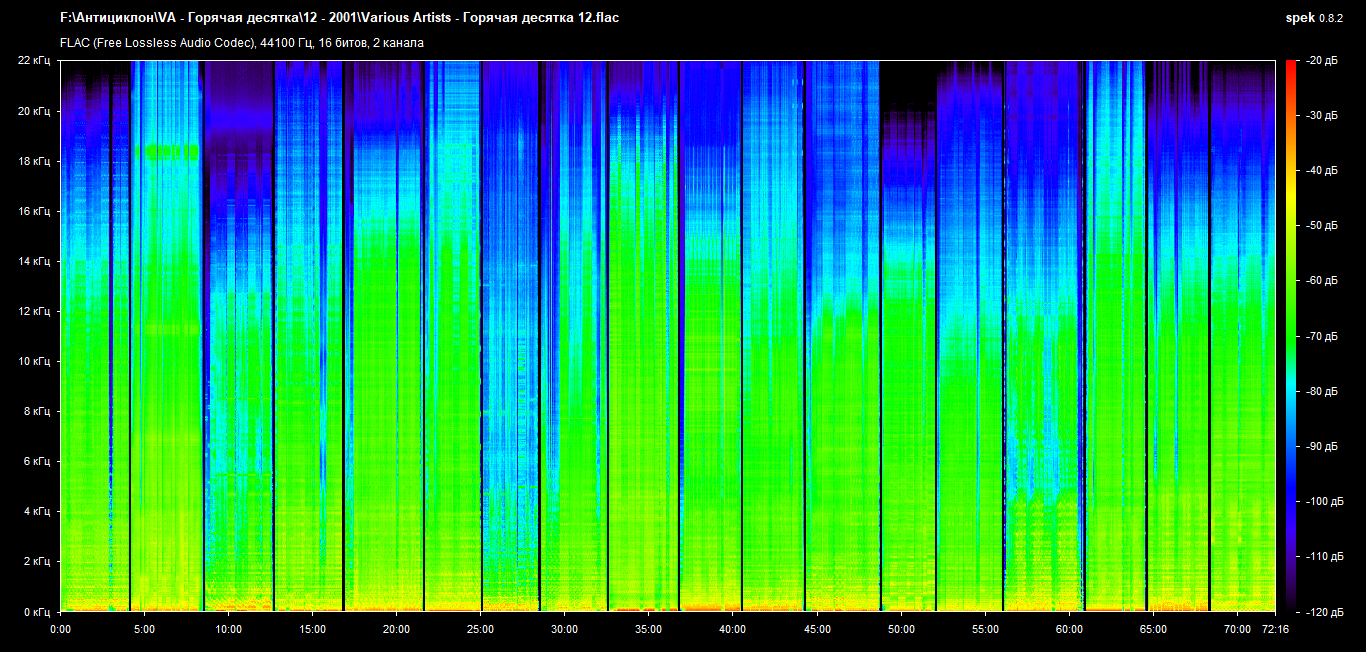Image resolution: width=1366 pixels, height=652 pixels.
Task: Click the 18 кГц frequency label
Action: pyautogui.click(x=33, y=161)
